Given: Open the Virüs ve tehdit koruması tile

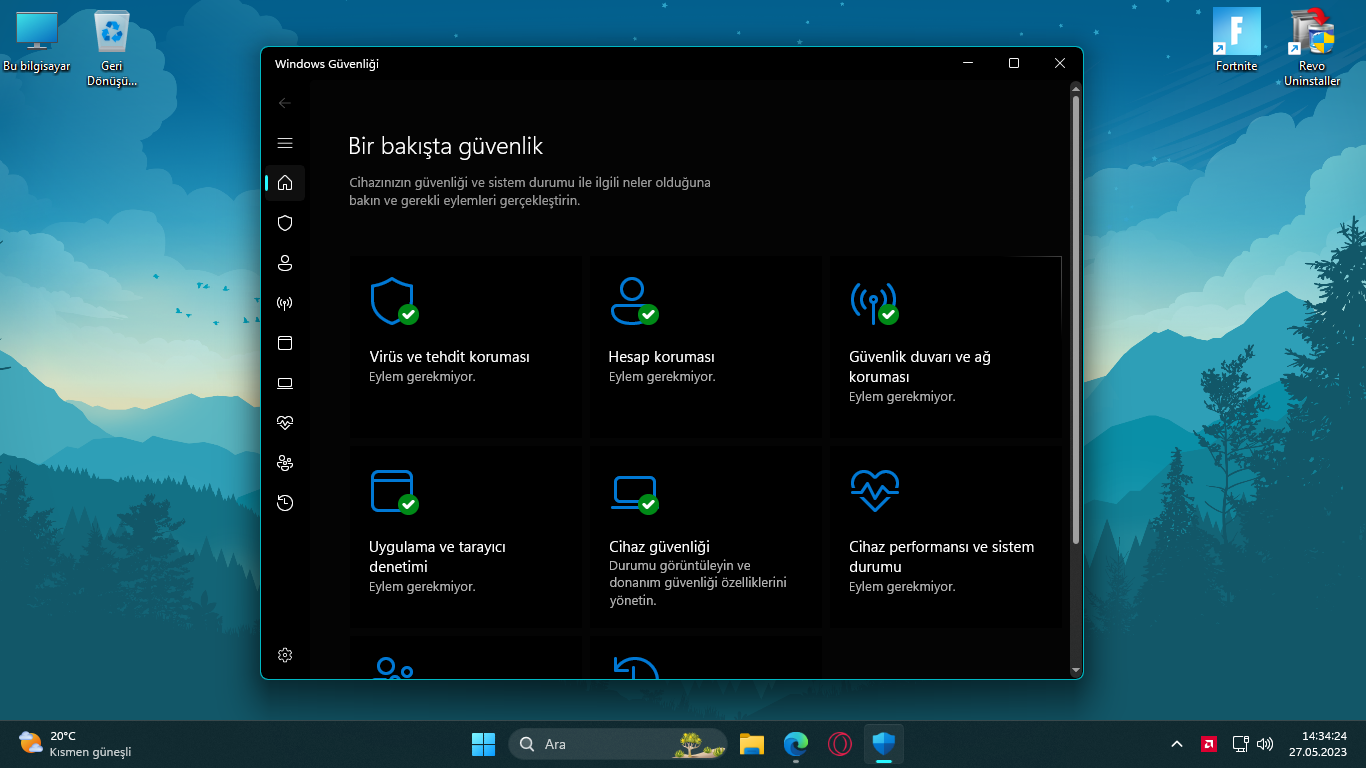Looking at the screenshot, I should click(464, 346).
